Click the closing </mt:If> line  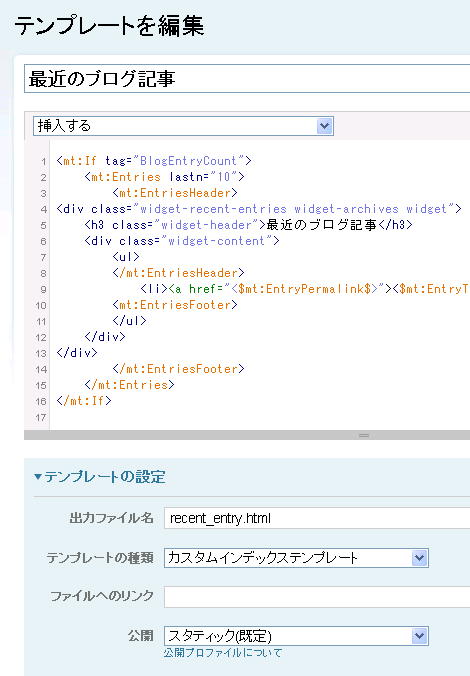[x=84, y=401]
